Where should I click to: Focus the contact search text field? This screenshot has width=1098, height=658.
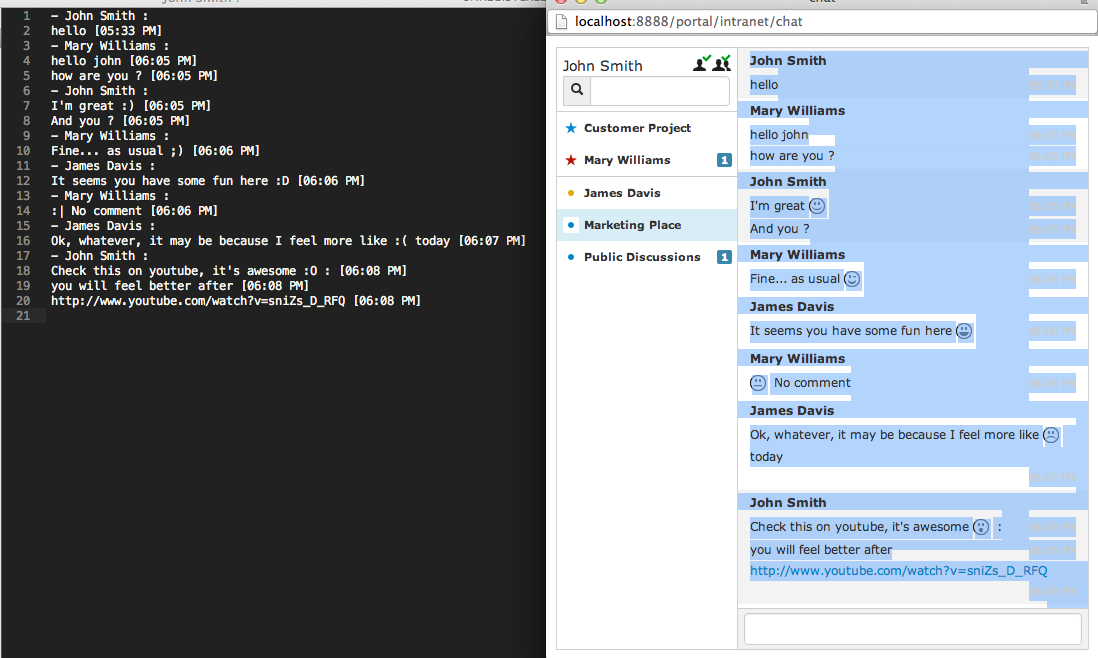click(x=659, y=91)
